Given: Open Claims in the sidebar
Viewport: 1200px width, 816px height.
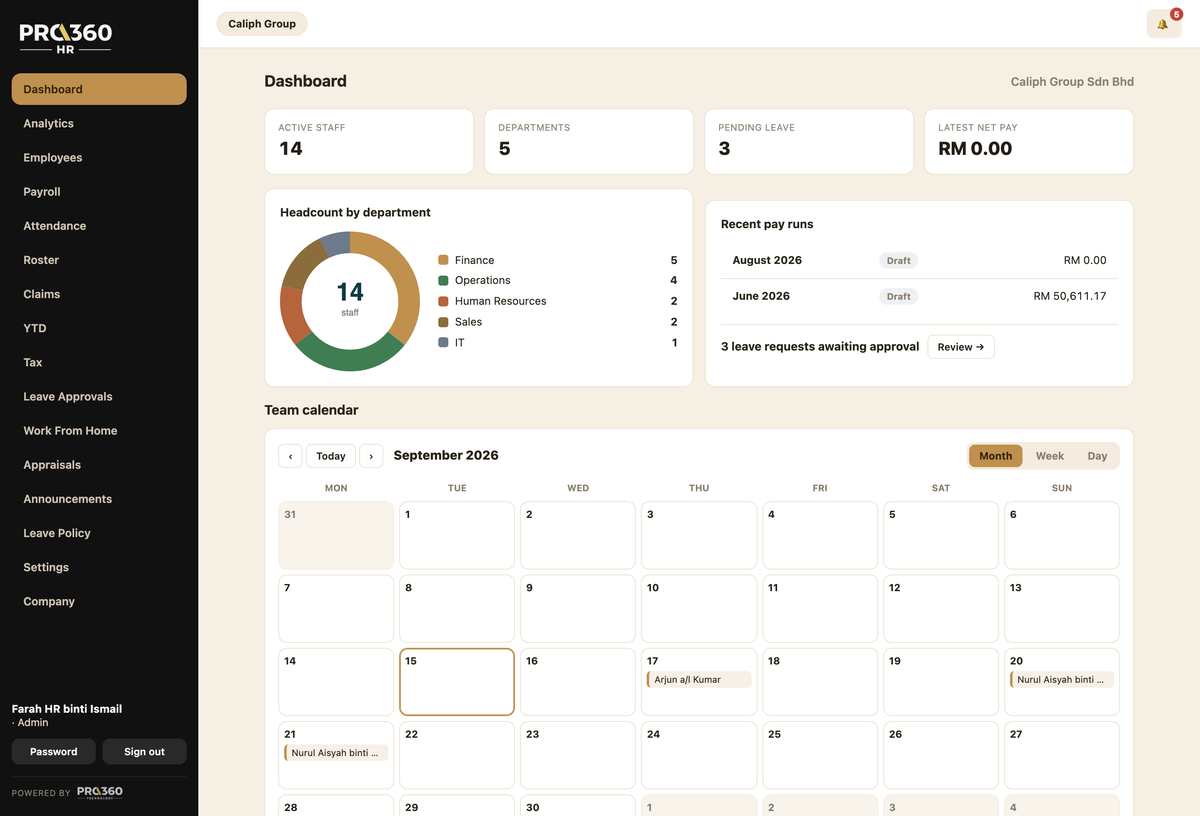Looking at the screenshot, I should pyautogui.click(x=99, y=294).
